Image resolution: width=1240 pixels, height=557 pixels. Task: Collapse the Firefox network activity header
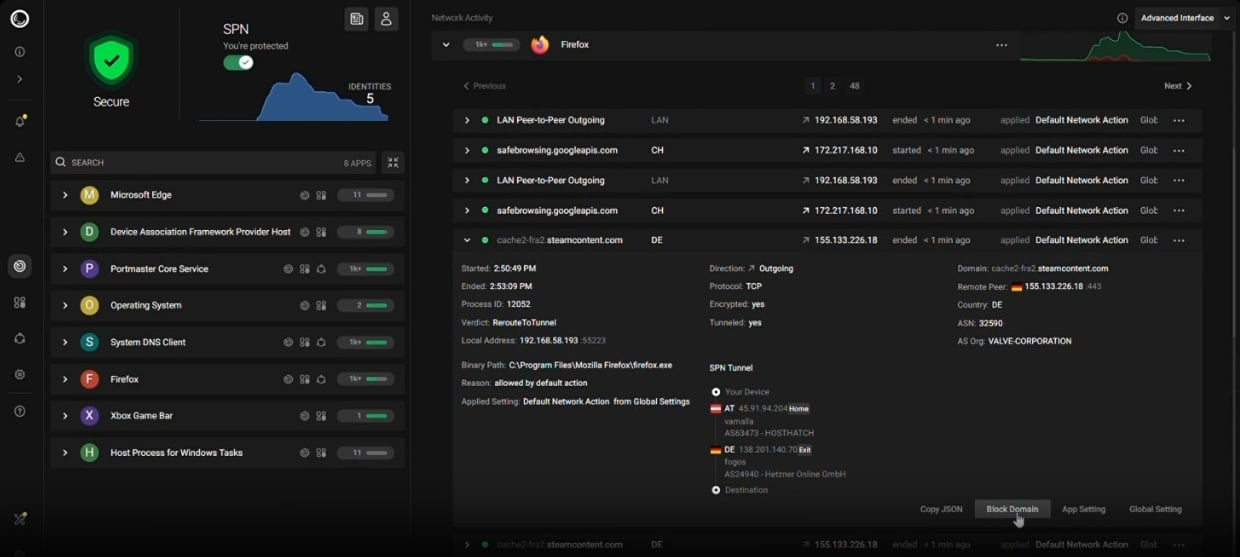coord(446,45)
